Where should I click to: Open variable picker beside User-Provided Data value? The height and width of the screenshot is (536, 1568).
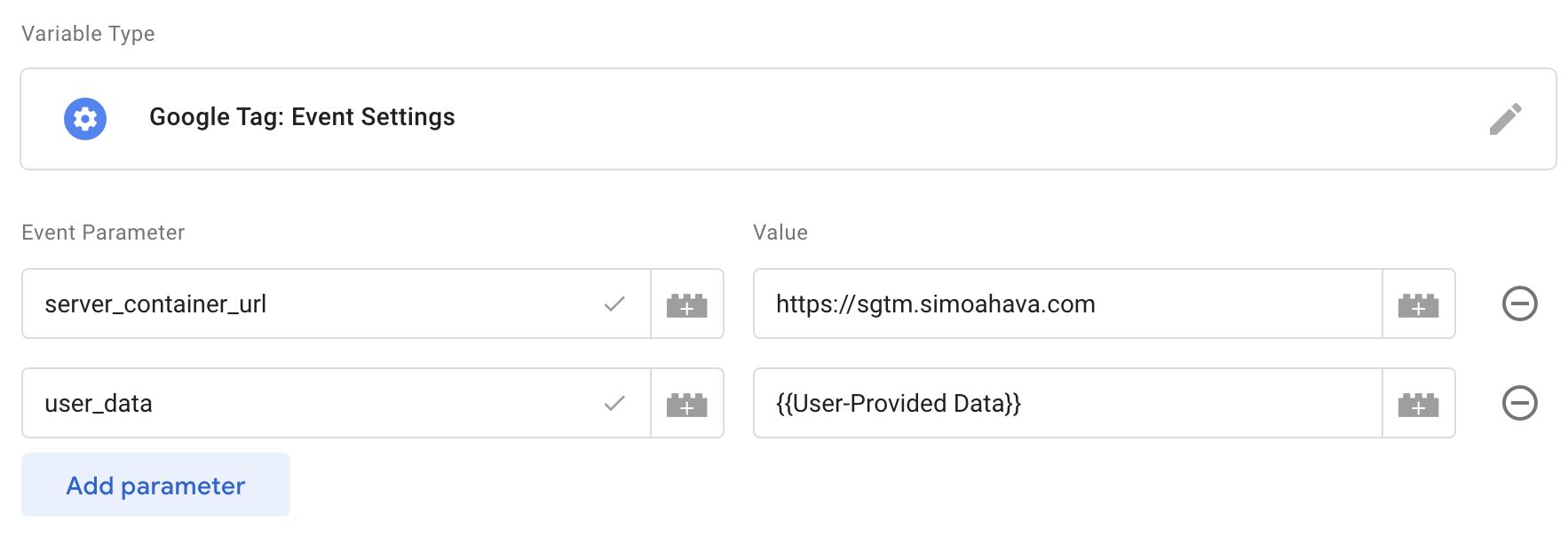point(1419,404)
